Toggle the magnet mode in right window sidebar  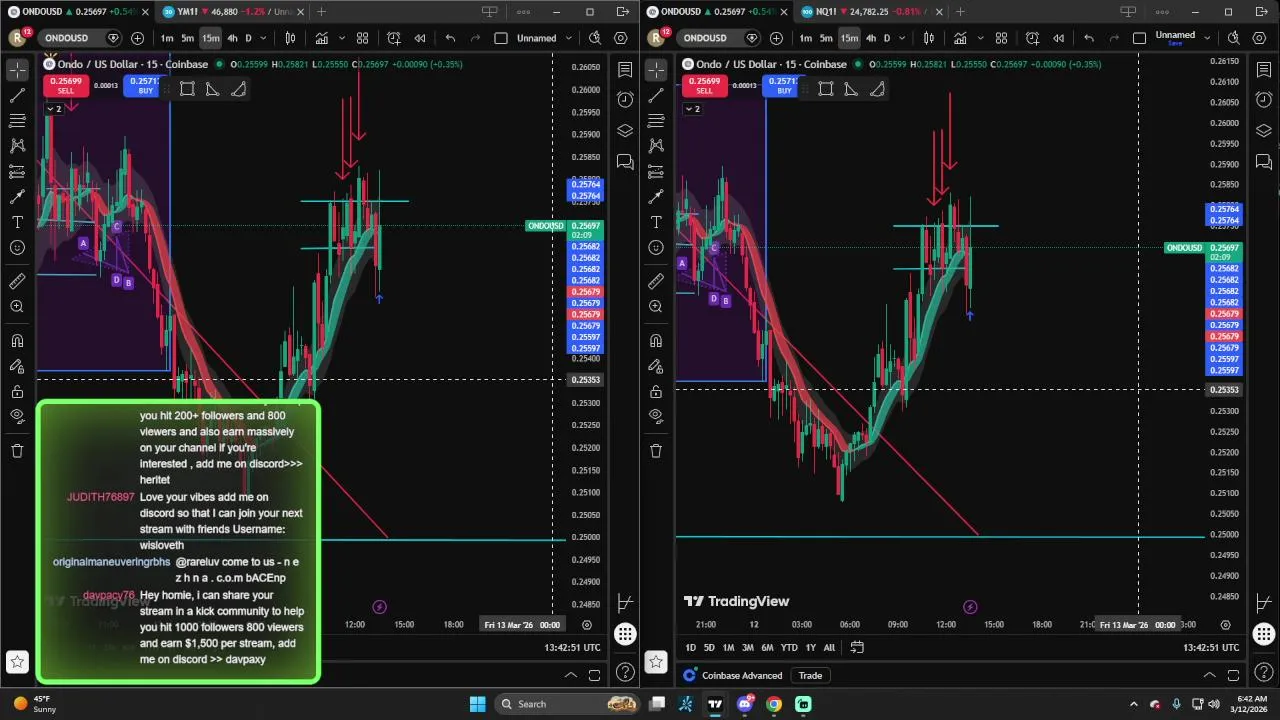tap(656, 341)
